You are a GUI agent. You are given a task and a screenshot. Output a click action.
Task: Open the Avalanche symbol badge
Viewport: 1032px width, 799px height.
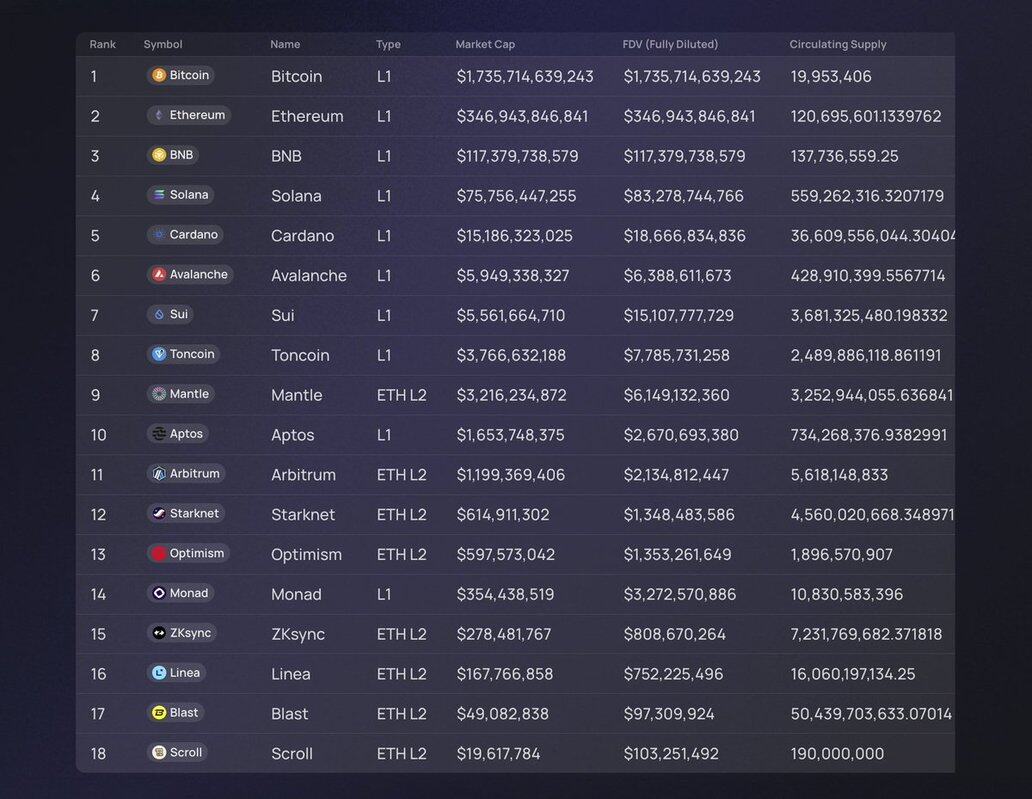tap(189, 274)
